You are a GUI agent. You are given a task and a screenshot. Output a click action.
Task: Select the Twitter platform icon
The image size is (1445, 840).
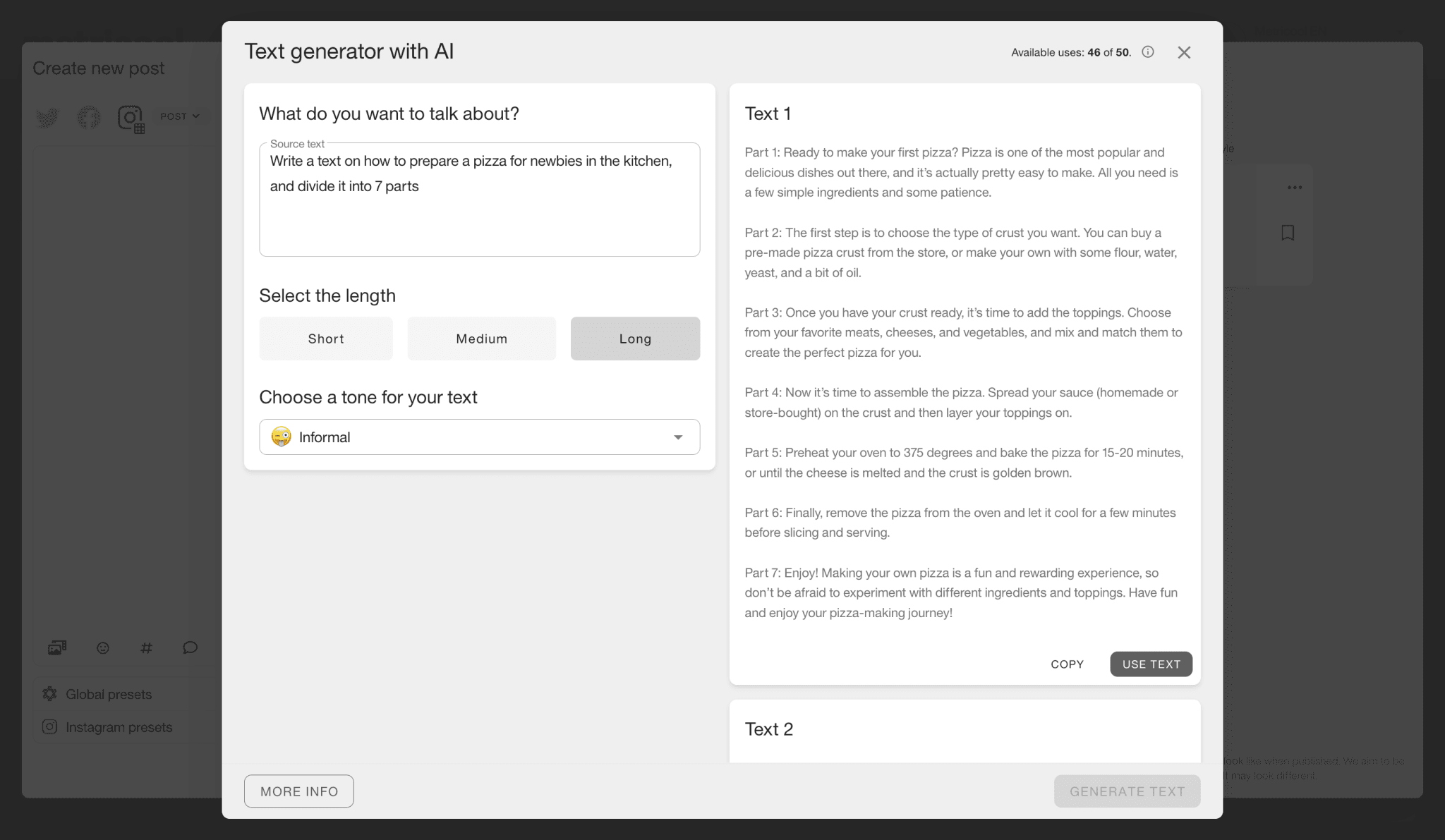click(x=47, y=118)
